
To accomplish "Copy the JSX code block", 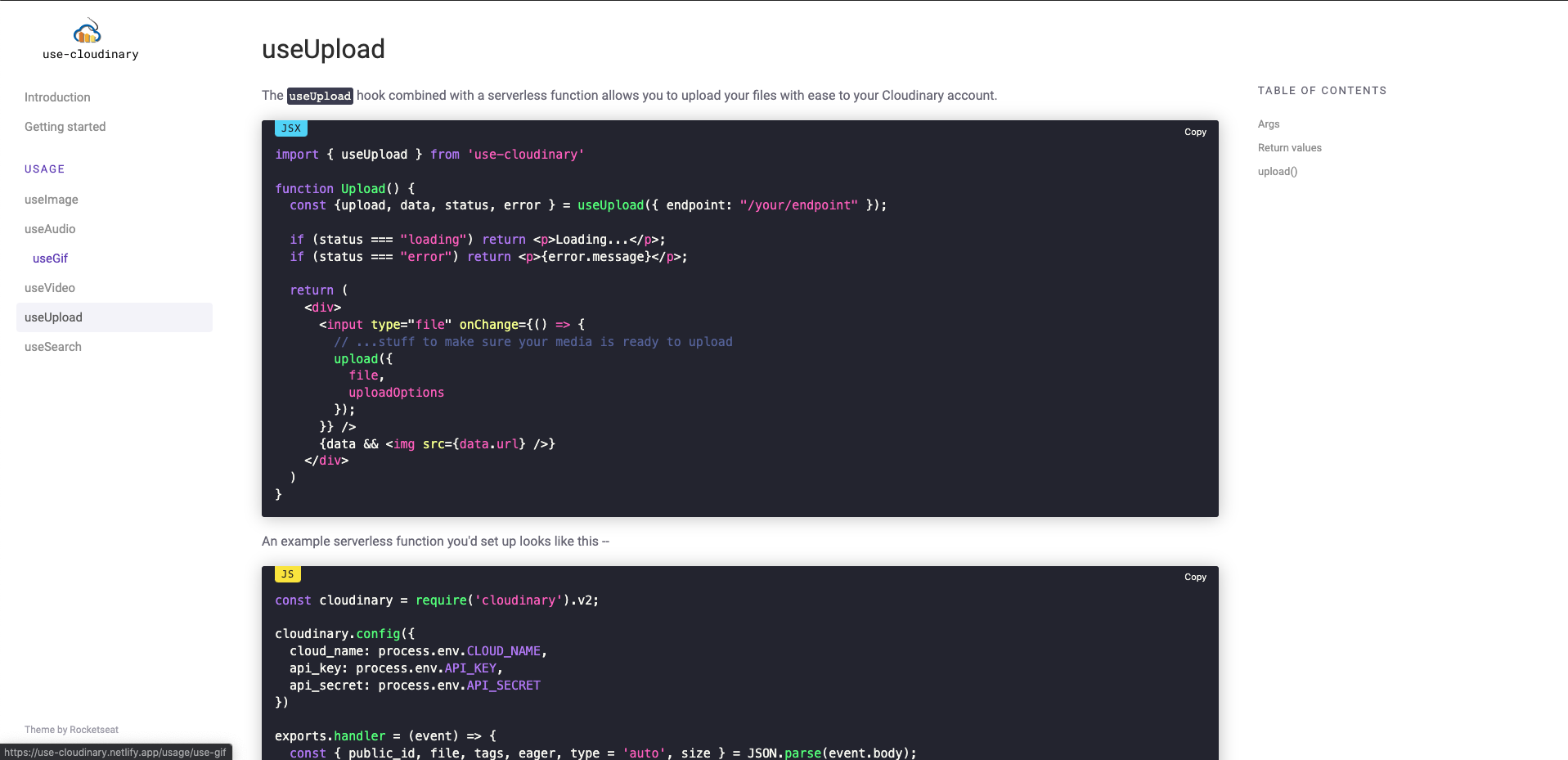I will (x=1195, y=132).
